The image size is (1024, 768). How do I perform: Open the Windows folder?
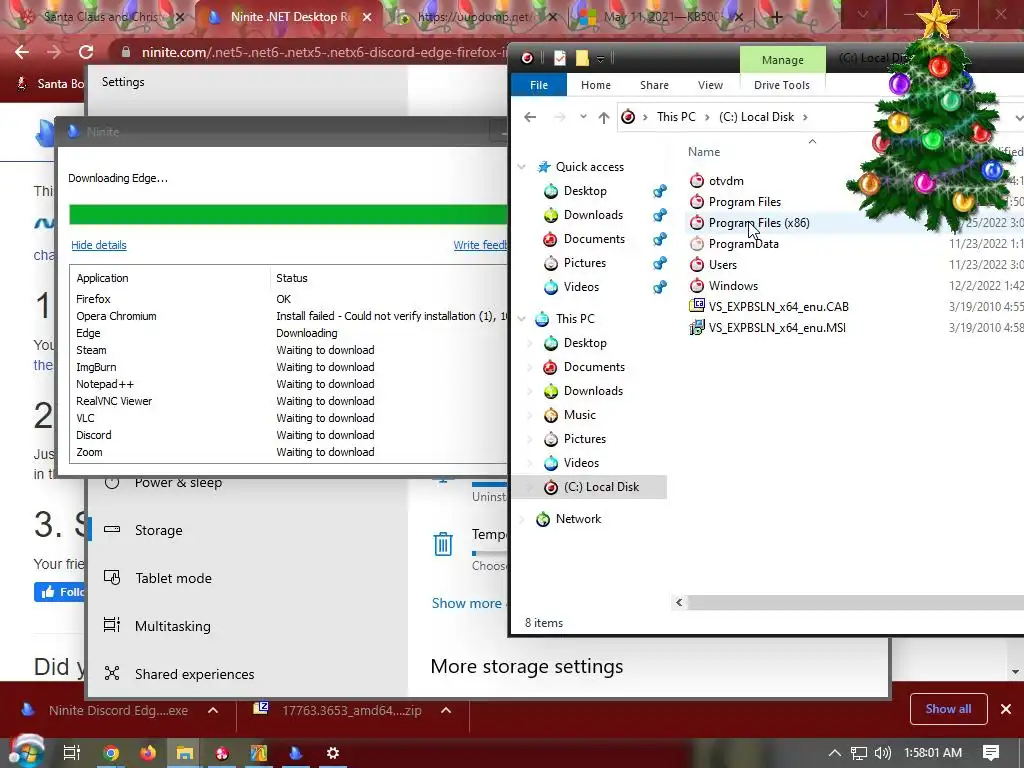point(733,285)
